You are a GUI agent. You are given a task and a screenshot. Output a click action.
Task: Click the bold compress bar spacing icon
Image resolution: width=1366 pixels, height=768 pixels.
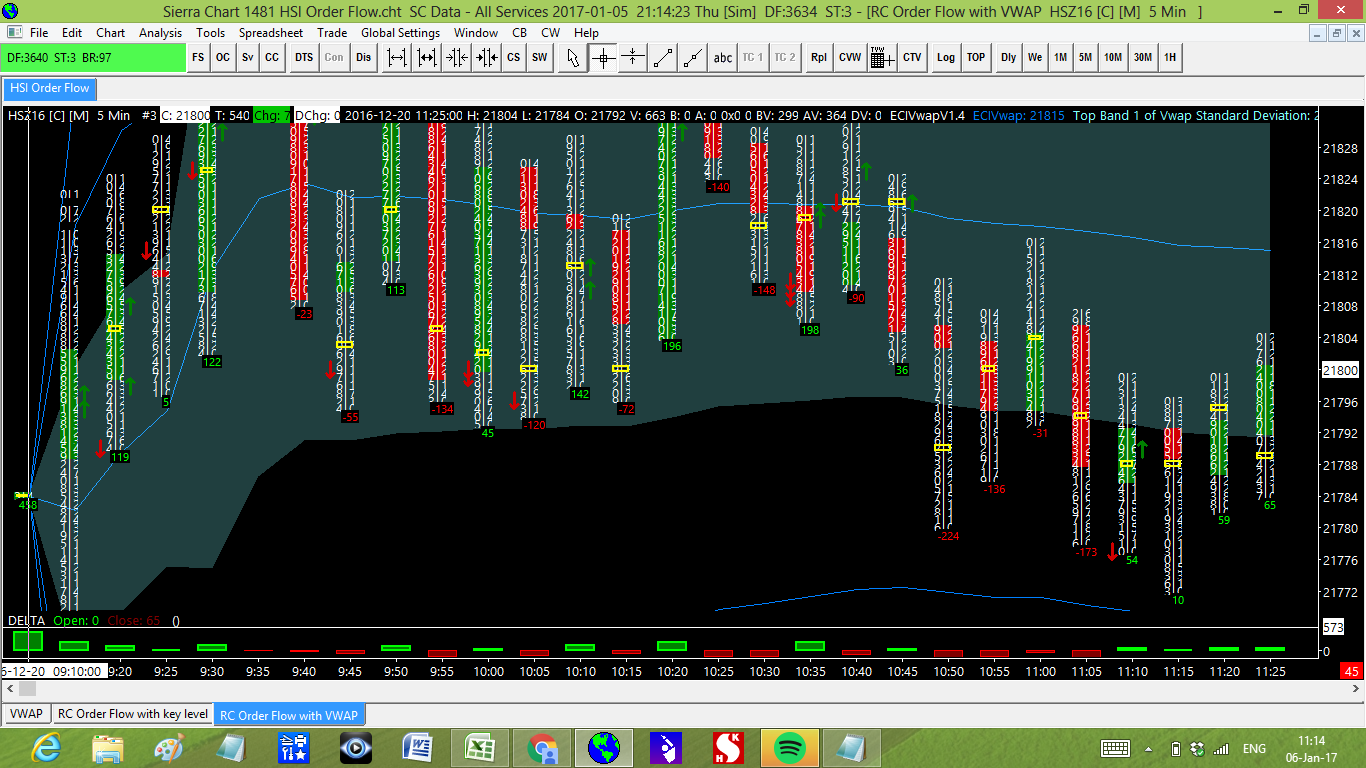point(487,58)
